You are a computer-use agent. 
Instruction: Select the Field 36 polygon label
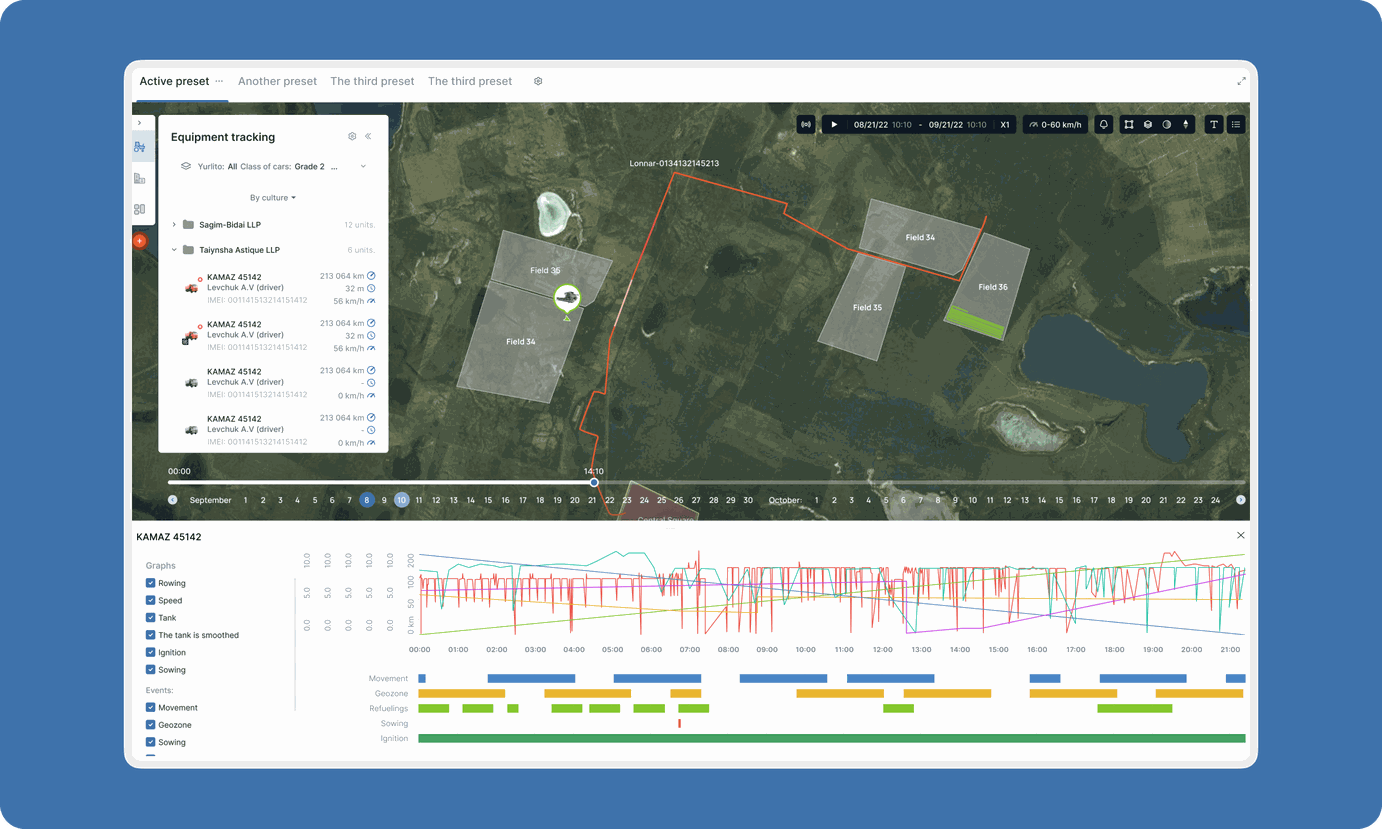pos(993,287)
